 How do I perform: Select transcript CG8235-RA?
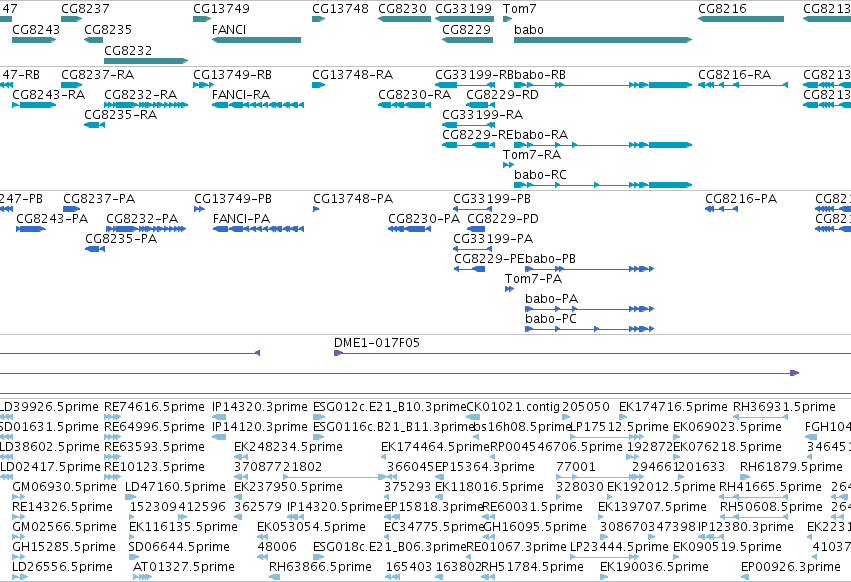tap(94, 125)
